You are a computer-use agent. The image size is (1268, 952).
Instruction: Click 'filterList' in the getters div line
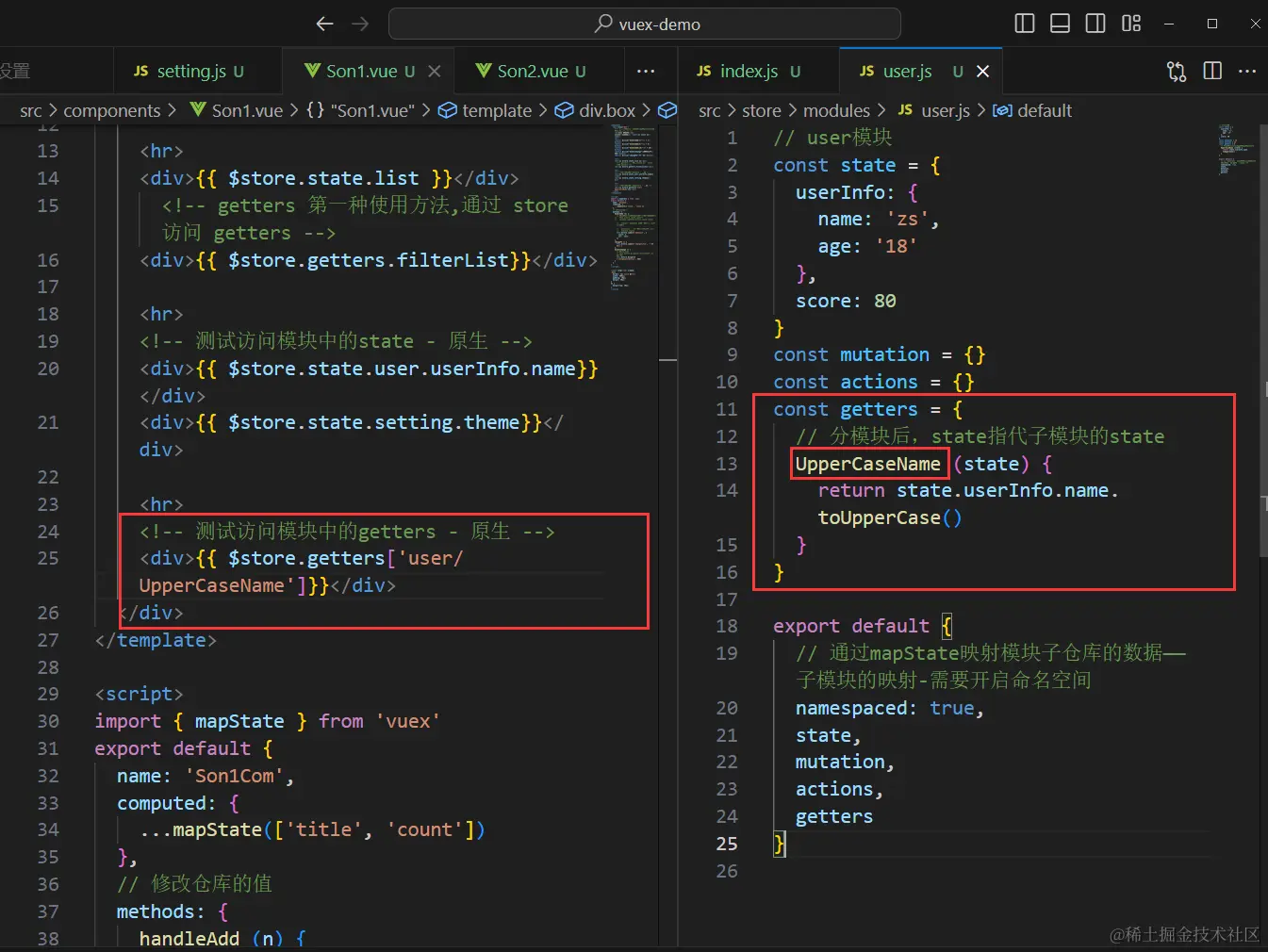click(453, 260)
